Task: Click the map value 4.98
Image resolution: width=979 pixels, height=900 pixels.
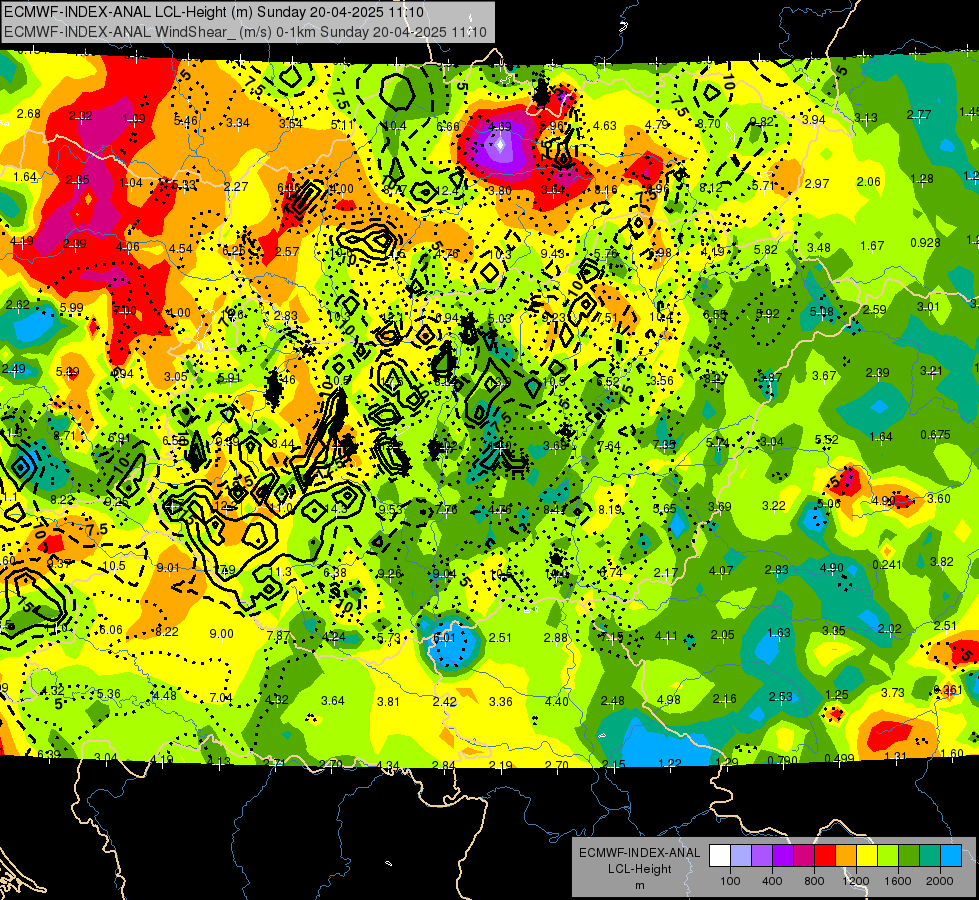Action: coord(669,699)
